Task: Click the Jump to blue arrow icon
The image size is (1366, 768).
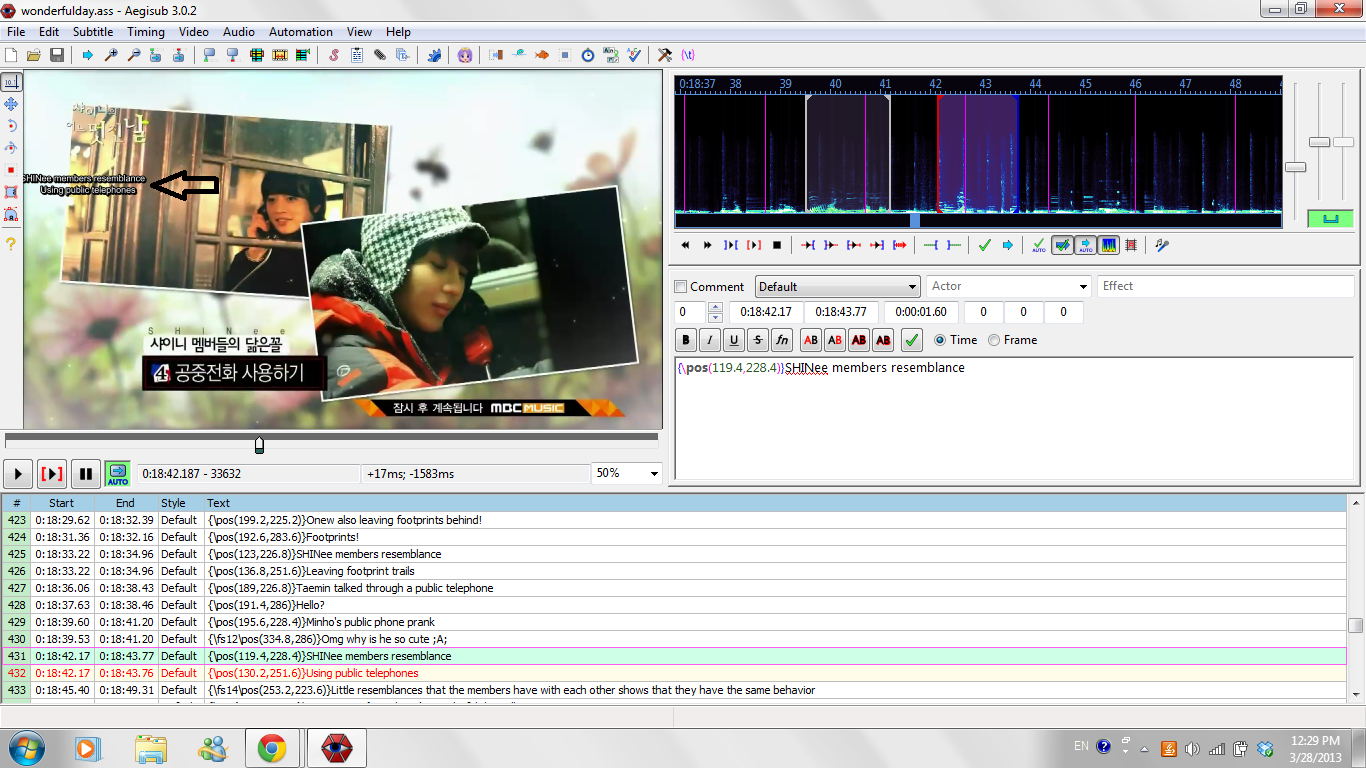Action: coord(87,55)
